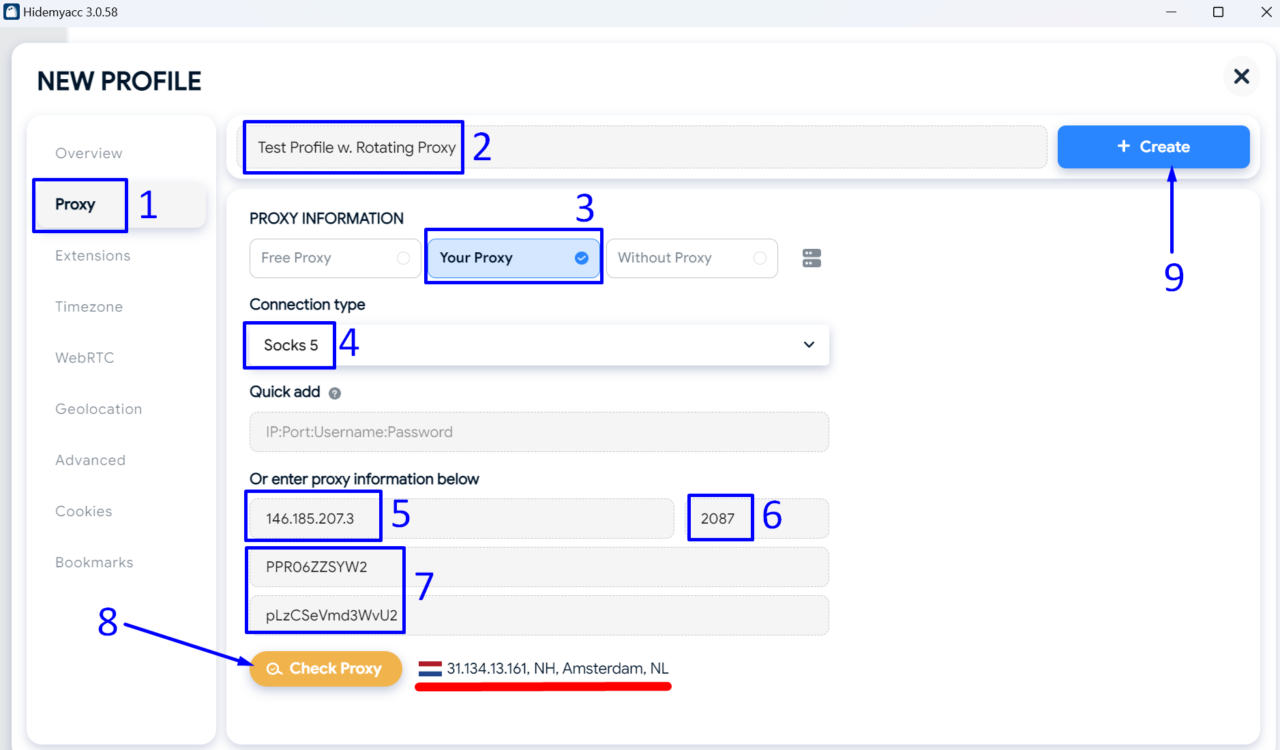1280x750 pixels.
Task: Switch to the Extensions section
Action: click(x=92, y=255)
